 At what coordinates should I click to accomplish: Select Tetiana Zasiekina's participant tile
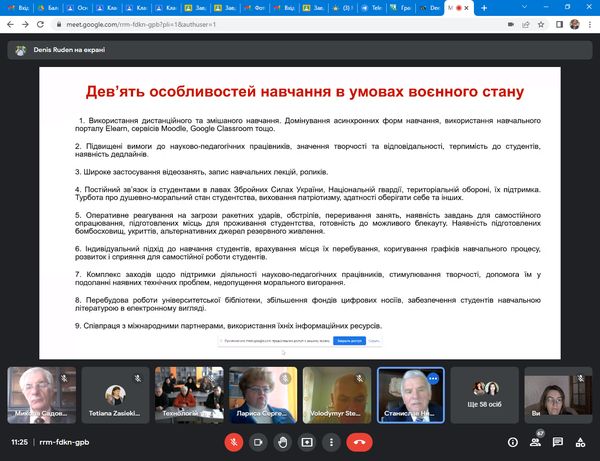pos(115,392)
